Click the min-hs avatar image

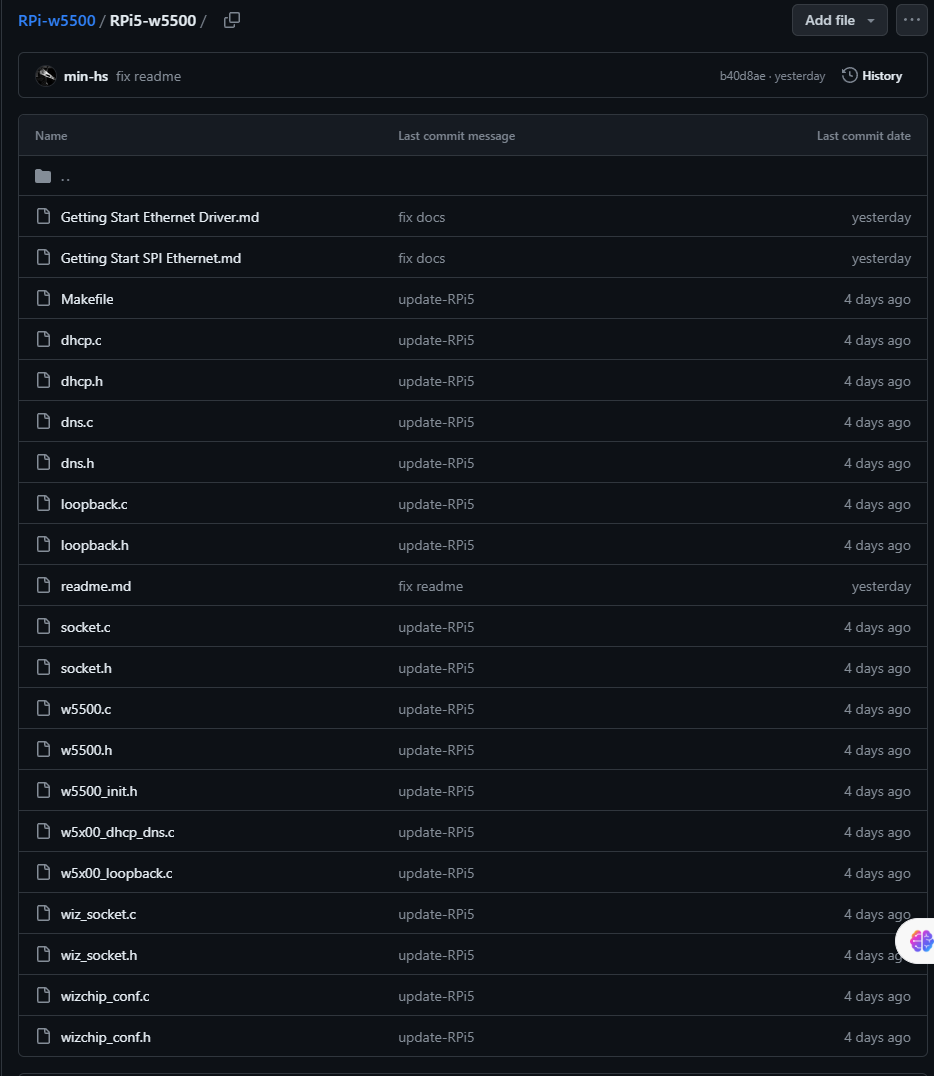[x=46, y=76]
